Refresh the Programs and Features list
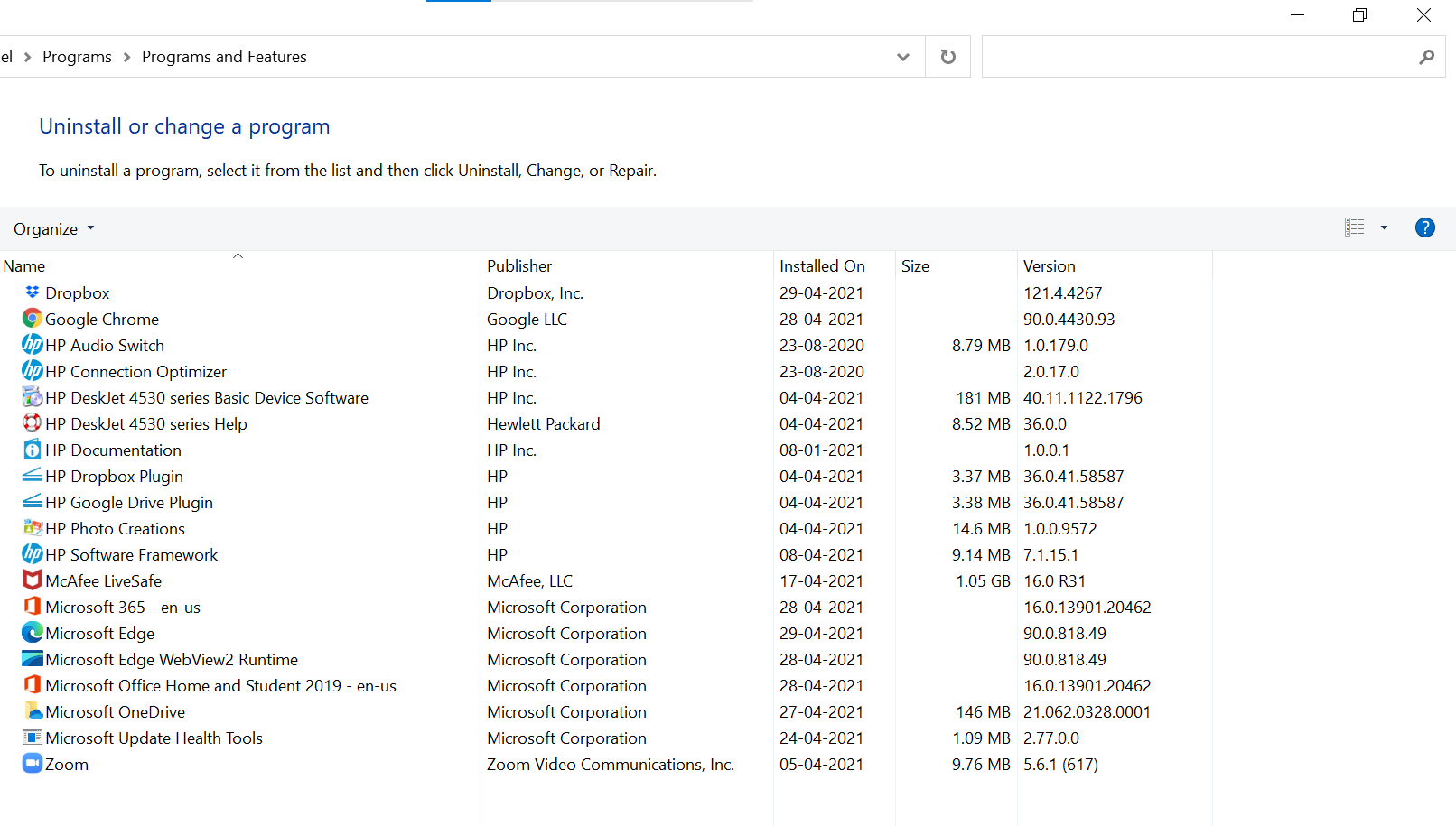The width and height of the screenshot is (1456, 826). pos(947,57)
